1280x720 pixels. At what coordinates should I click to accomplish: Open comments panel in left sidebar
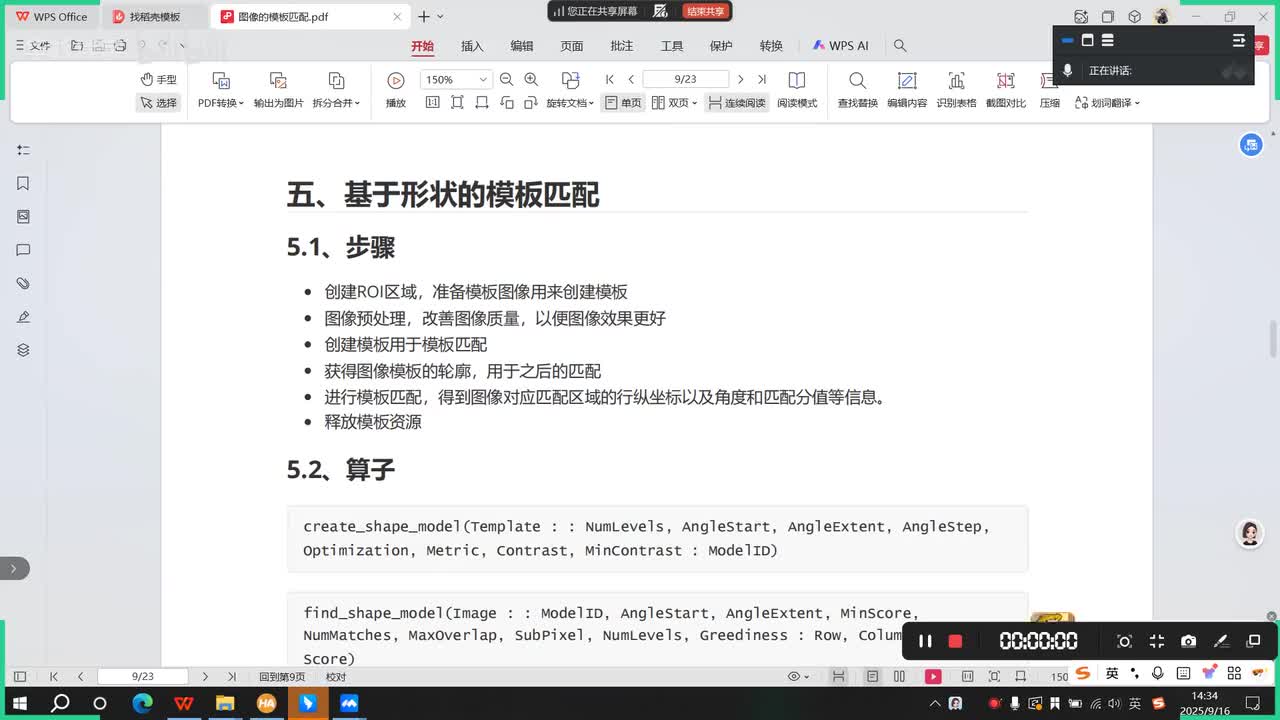coord(23,250)
